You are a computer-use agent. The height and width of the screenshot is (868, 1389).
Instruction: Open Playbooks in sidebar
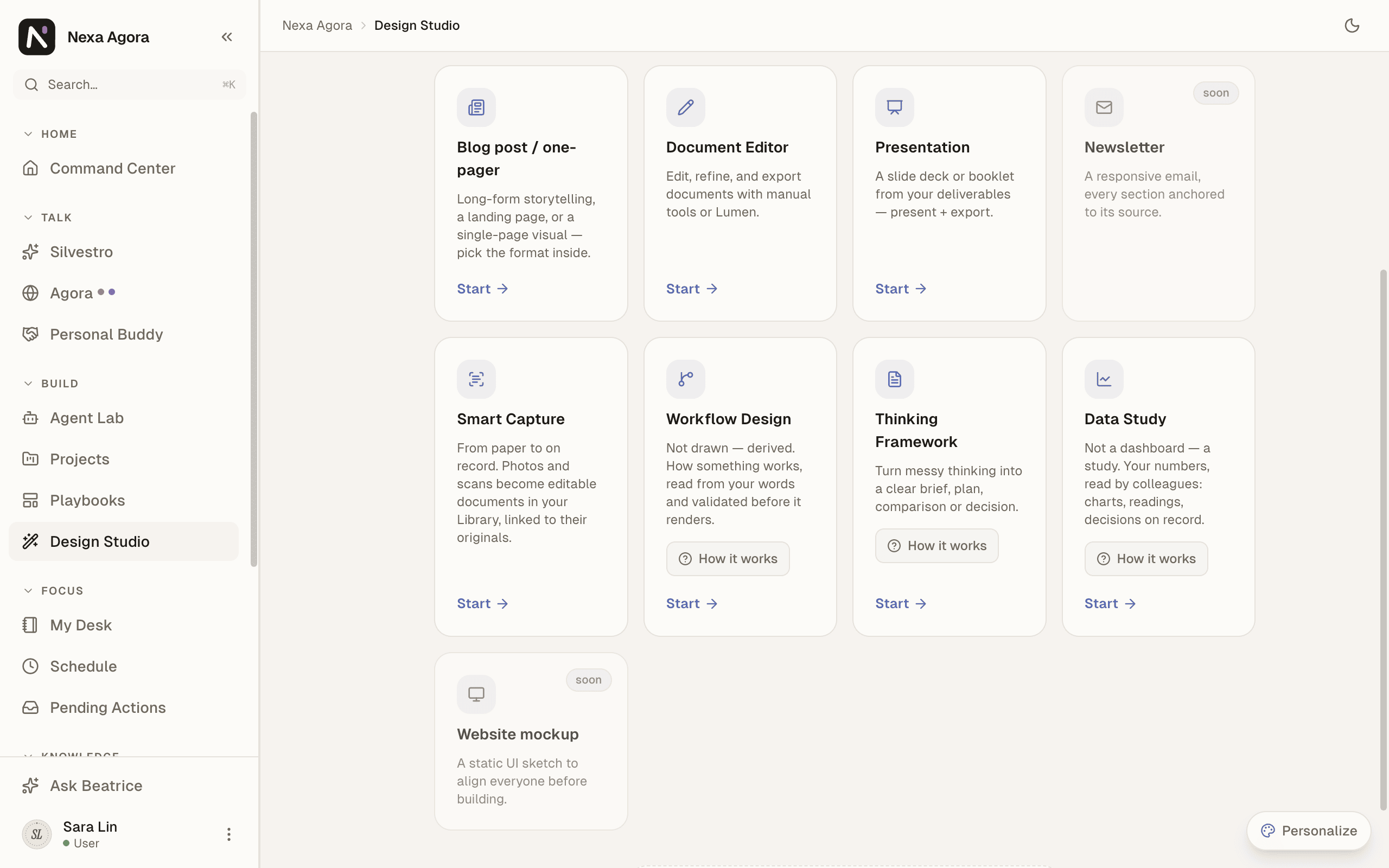click(123, 500)
